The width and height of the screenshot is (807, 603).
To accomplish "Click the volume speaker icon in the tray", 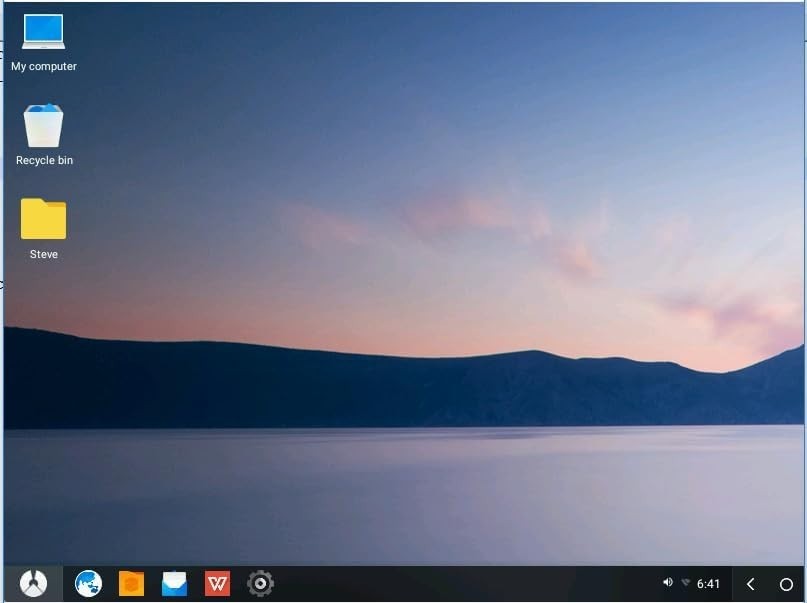I will pos(668,582).
